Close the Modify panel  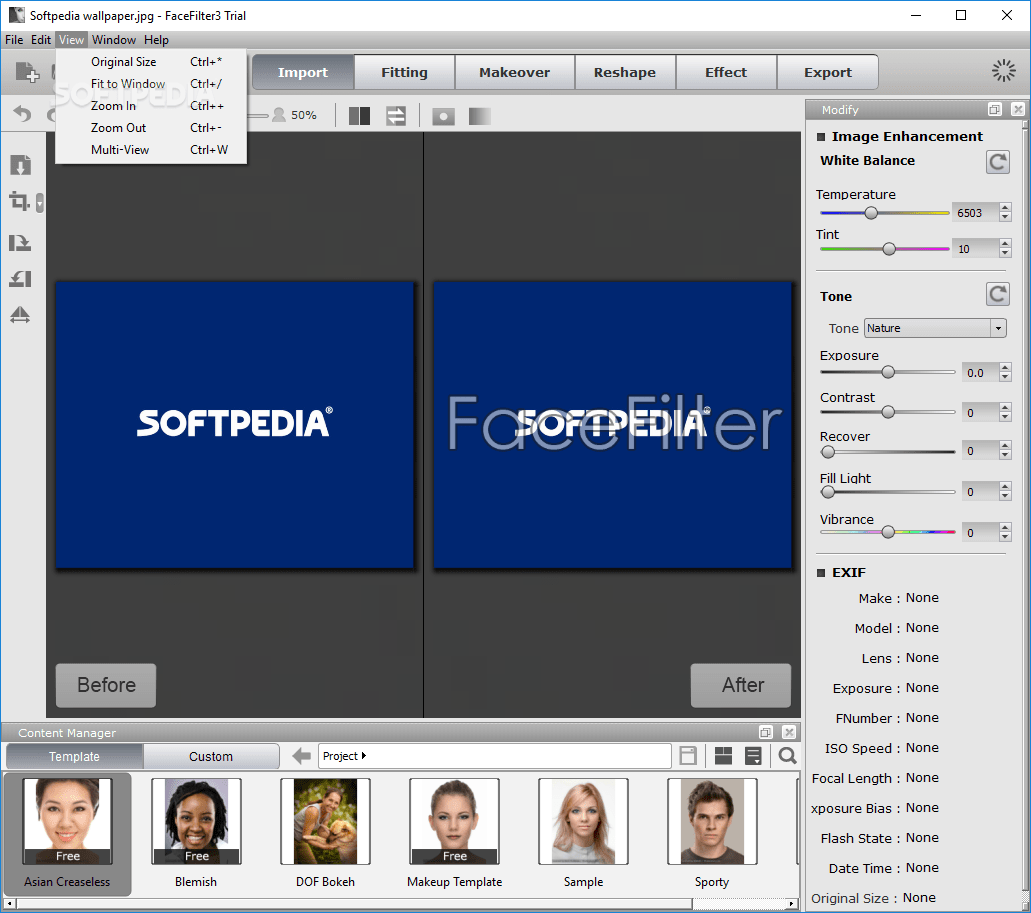pos(1018,109)
